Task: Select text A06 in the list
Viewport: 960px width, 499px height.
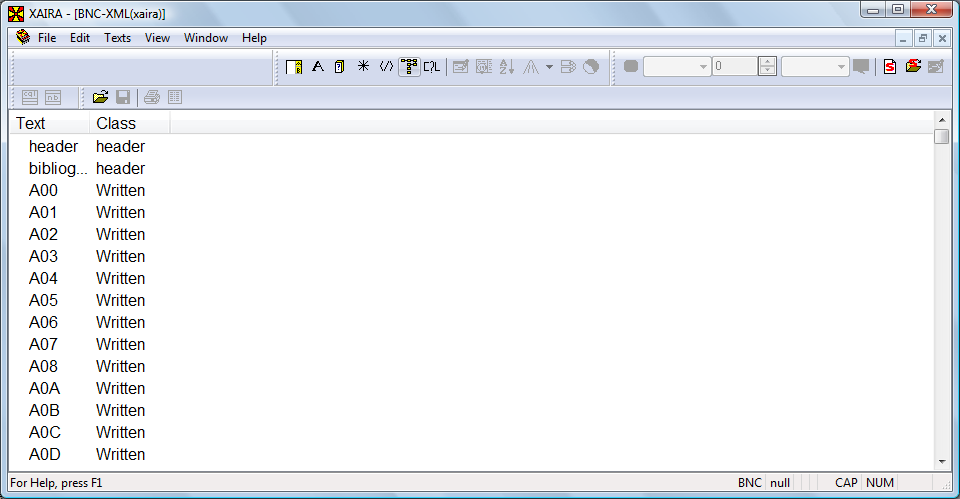Action: coord(43,323)
